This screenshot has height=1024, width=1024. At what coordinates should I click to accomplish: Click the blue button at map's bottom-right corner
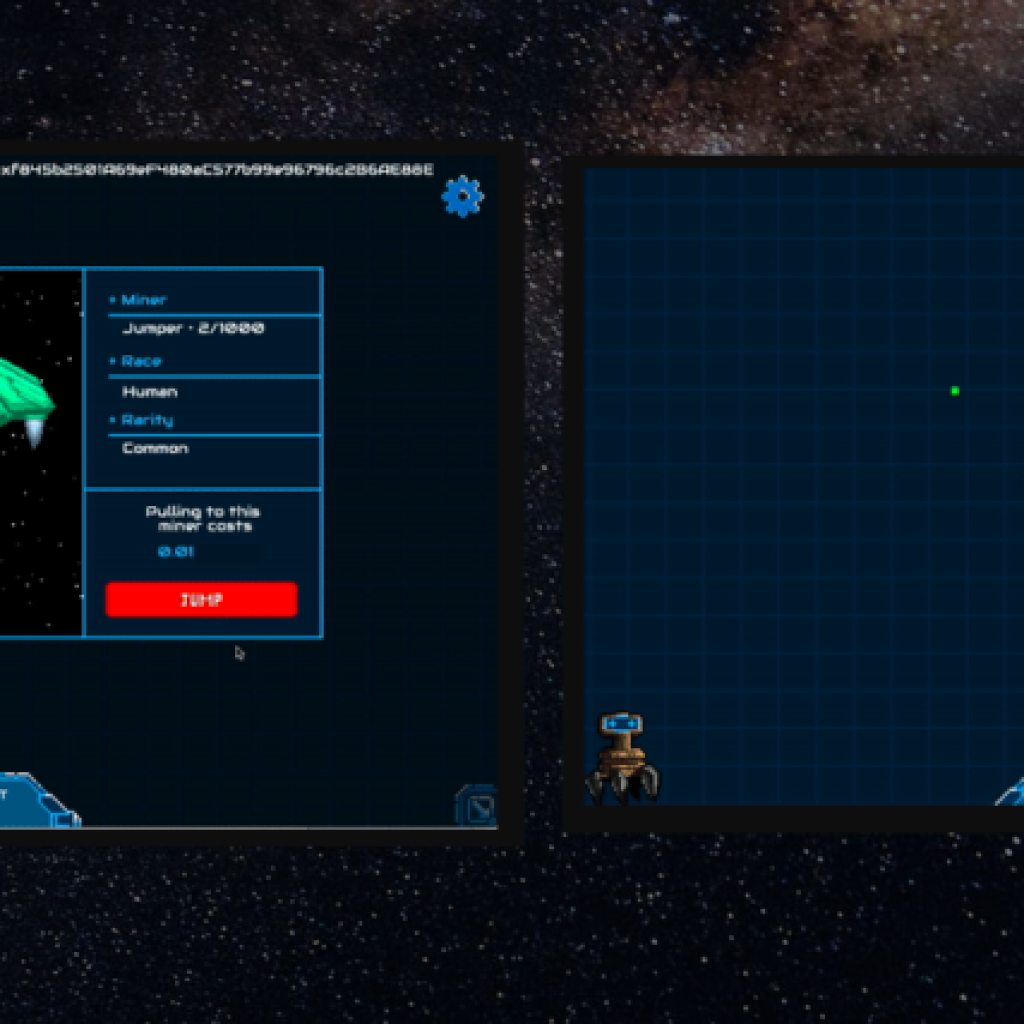[1011, 793]
